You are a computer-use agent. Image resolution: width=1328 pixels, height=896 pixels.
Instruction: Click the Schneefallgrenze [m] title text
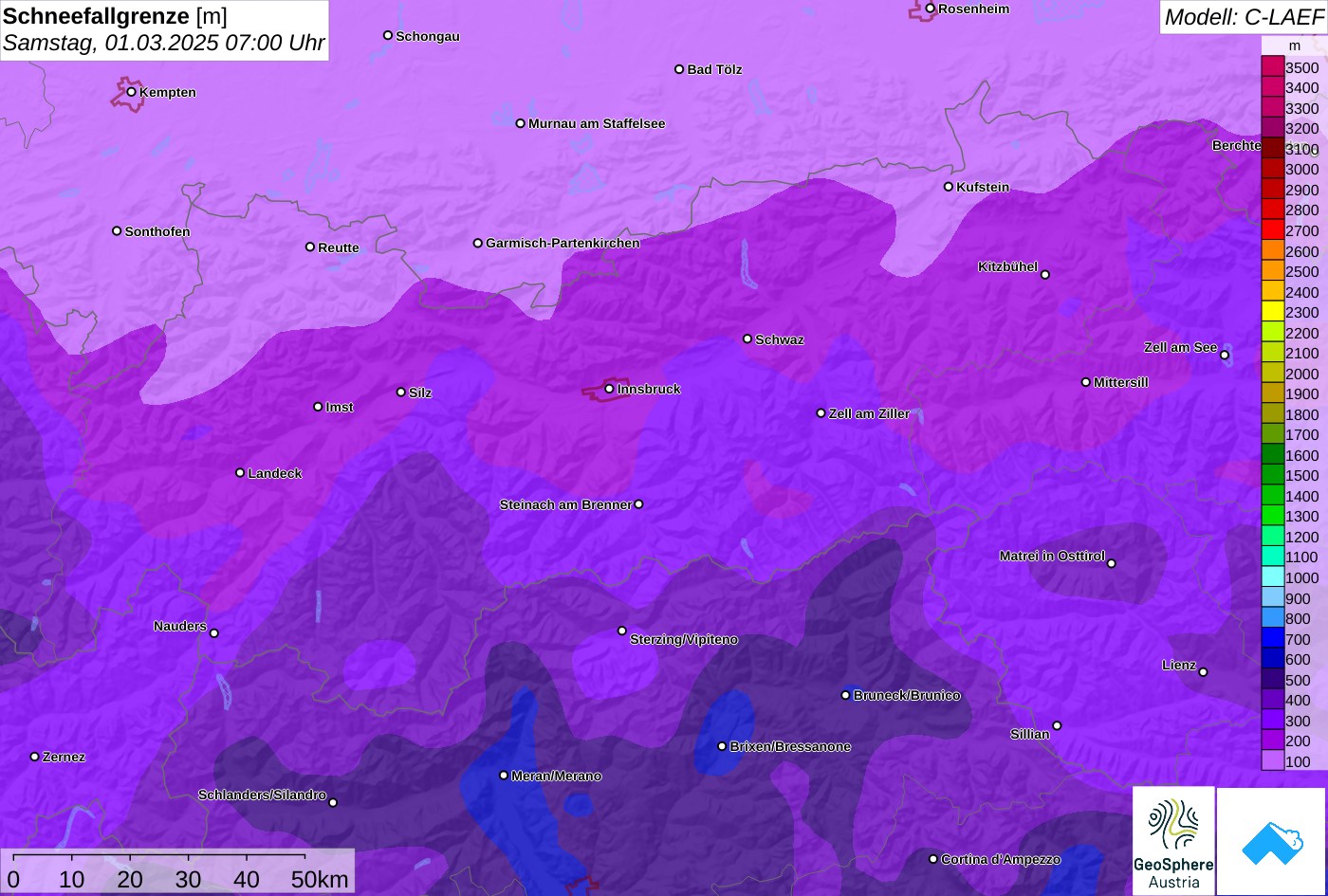click(115, 16)
